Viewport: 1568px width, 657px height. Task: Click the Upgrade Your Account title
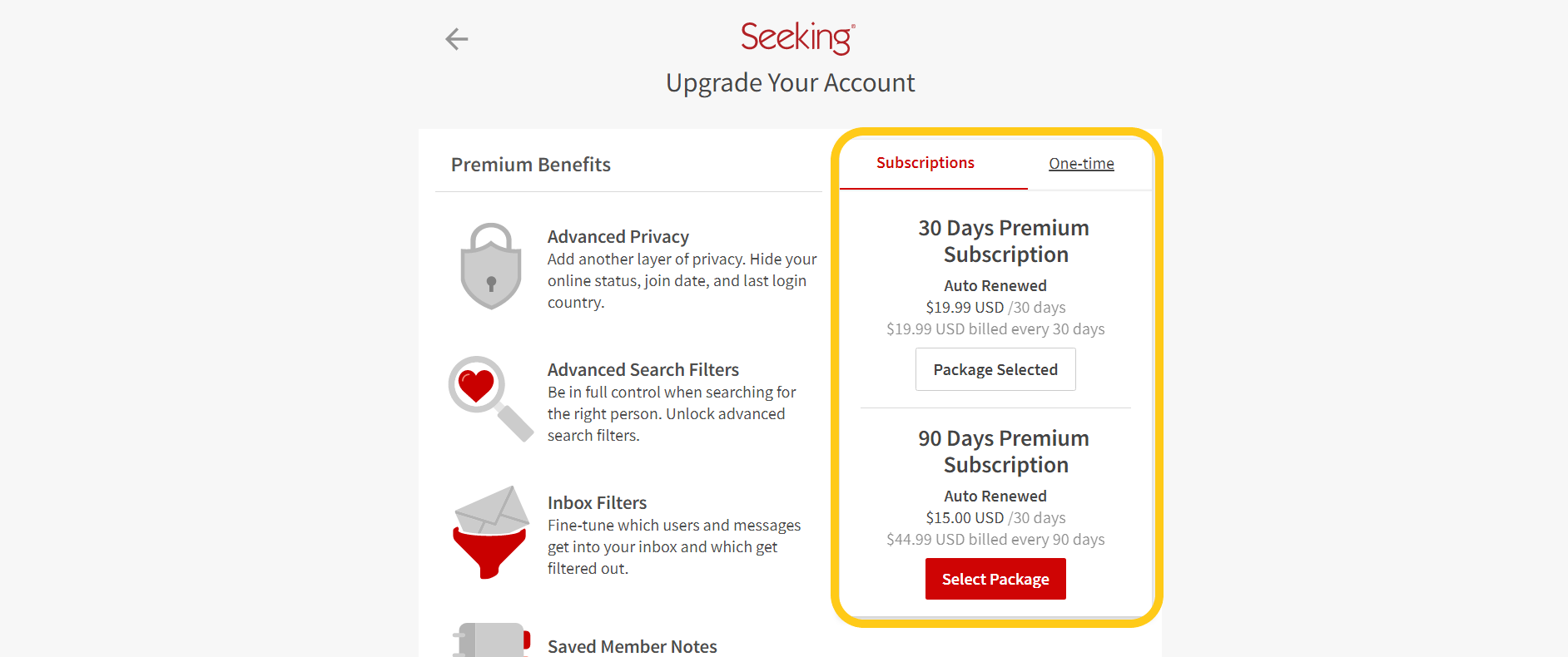click(790, 83)
